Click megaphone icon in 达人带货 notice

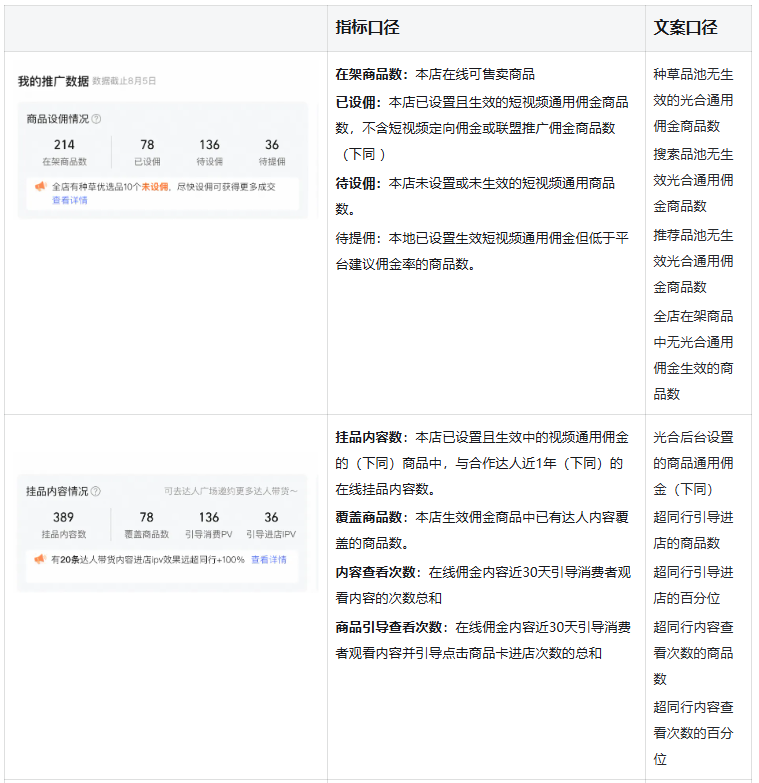coord(40,559)
